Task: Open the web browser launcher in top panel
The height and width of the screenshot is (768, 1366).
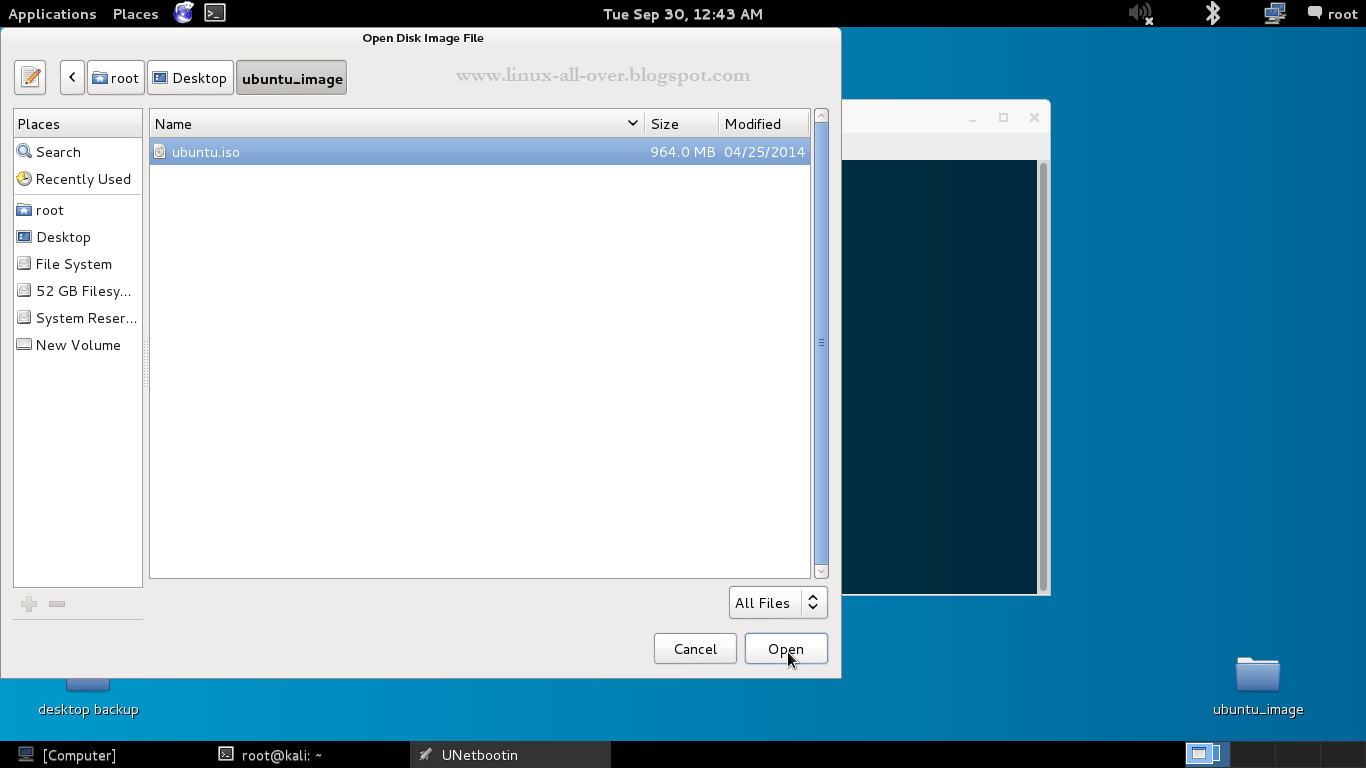Action: (184, 13)
